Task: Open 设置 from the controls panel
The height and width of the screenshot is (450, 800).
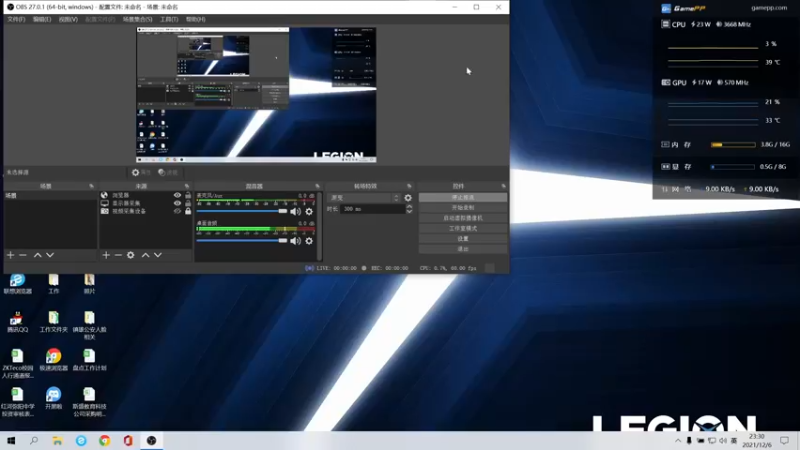Action: point(463,238)
